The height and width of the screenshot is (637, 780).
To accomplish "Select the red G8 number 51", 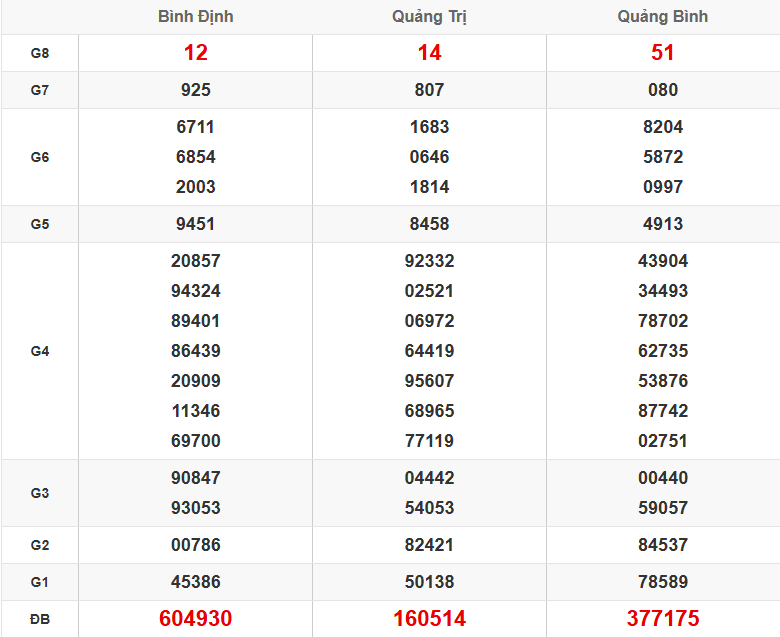I will (x=662, y=53).
